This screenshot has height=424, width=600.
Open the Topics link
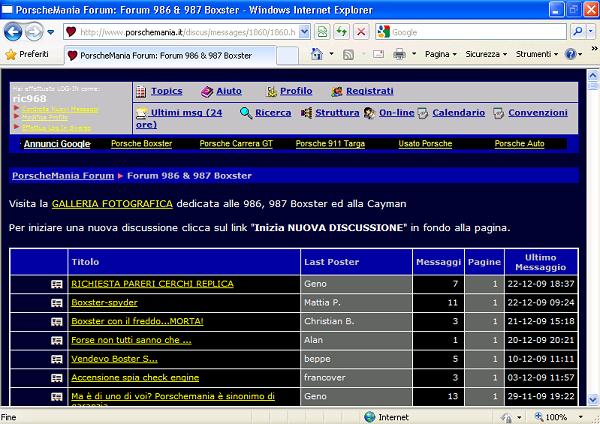coord(166,91)
